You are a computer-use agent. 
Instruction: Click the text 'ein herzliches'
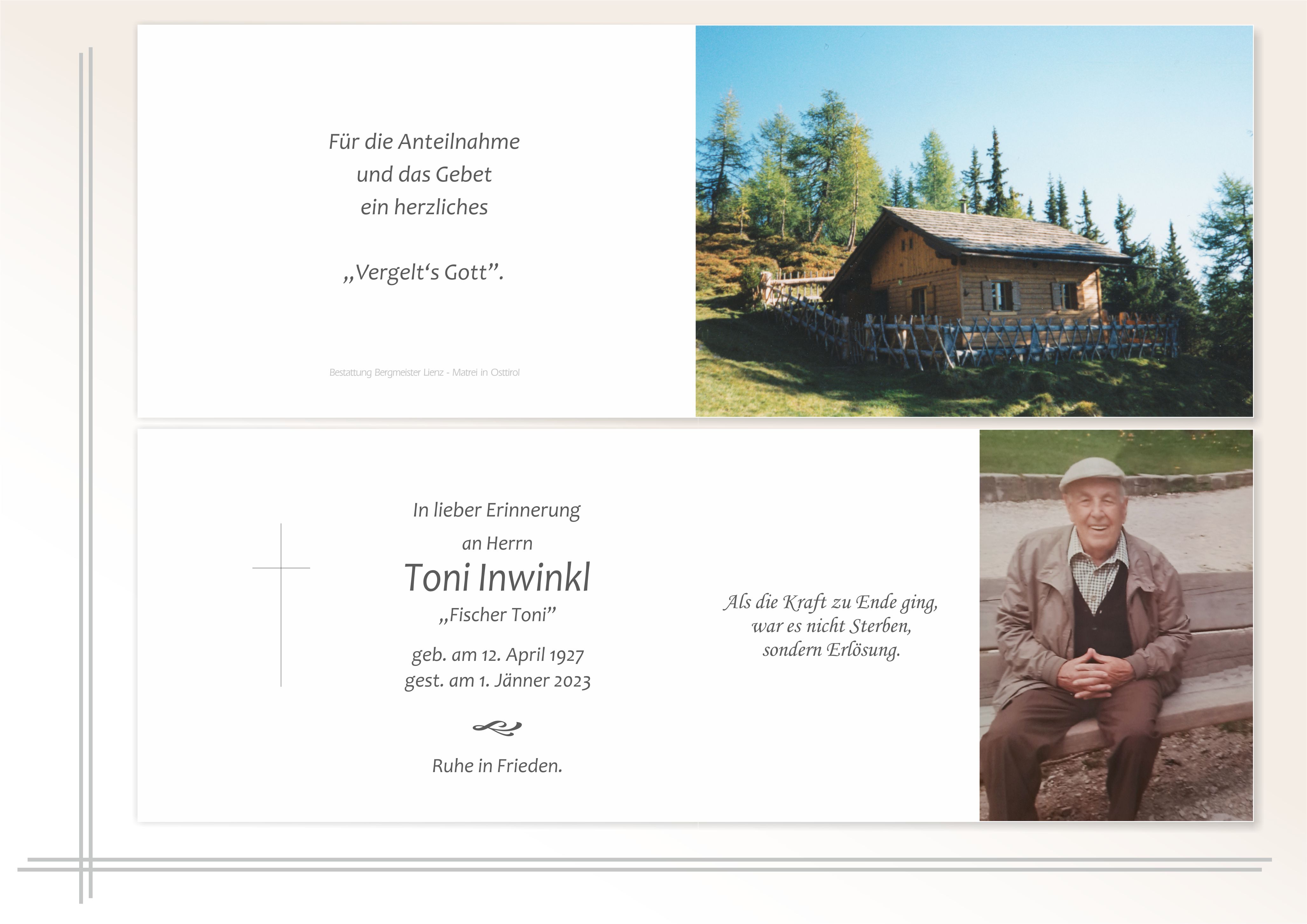click(424, 207)
